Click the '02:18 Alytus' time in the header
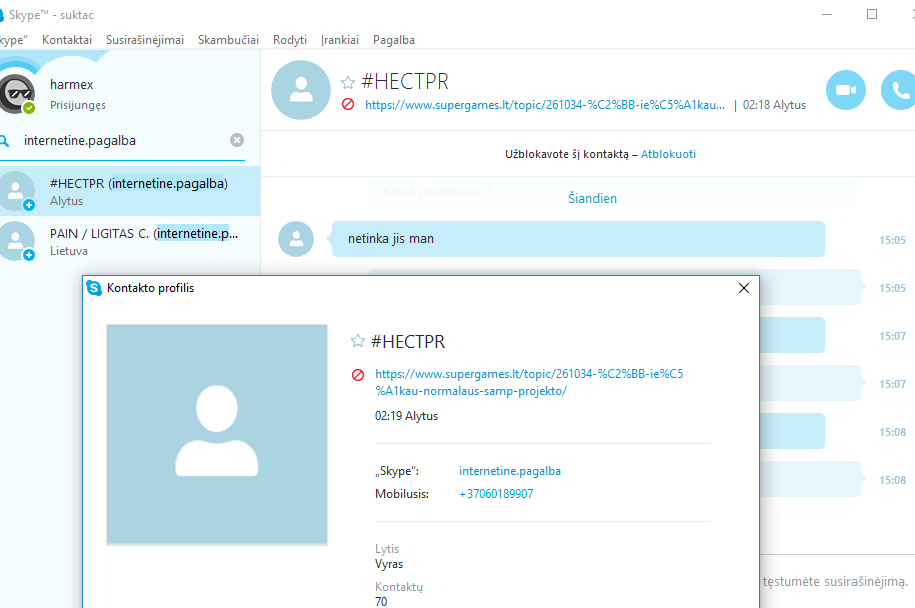This screenshot has height=608, width=915. coord(774,105)
